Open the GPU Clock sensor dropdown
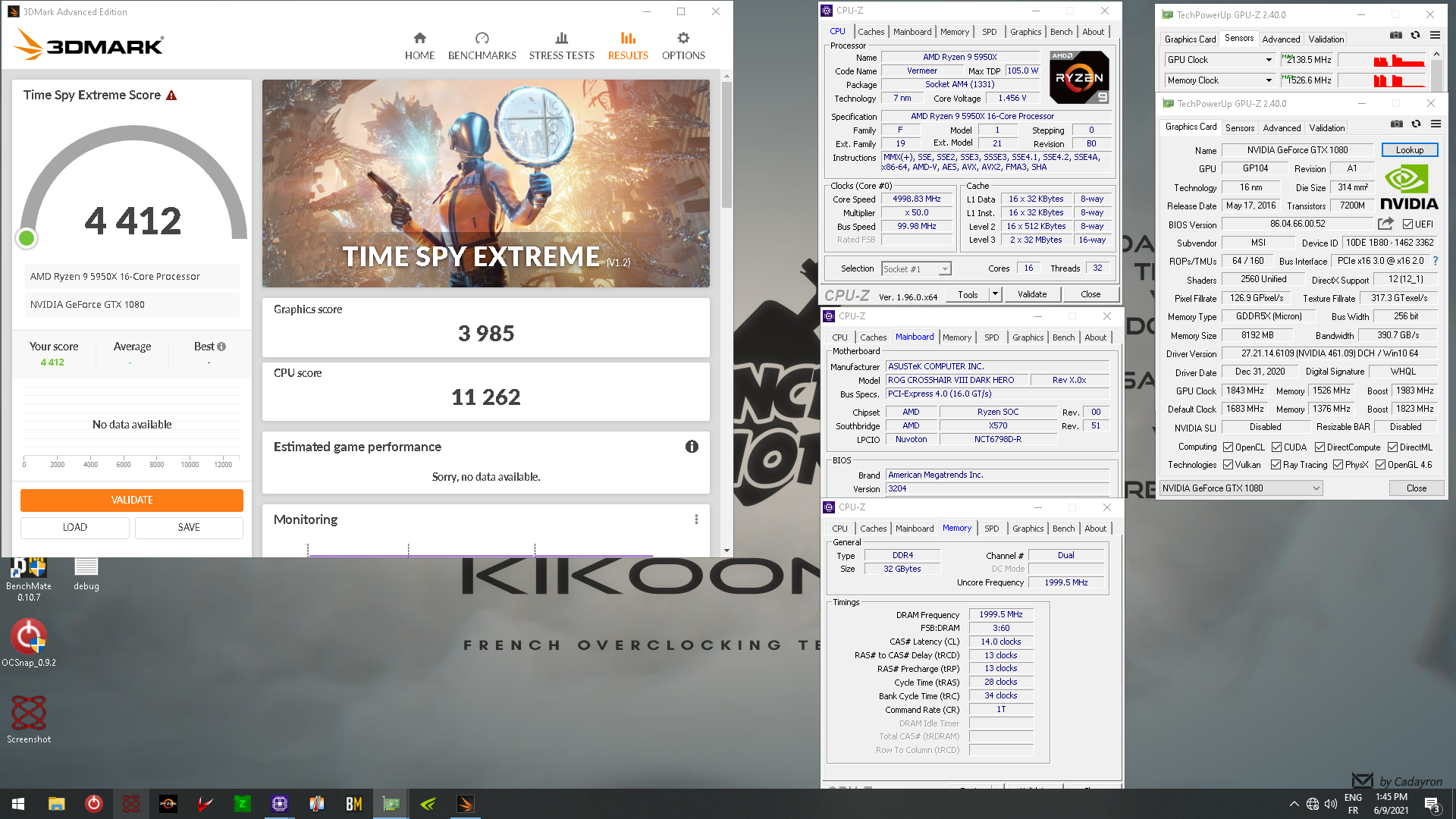 pyautogui.click(x=1269, y=60)
